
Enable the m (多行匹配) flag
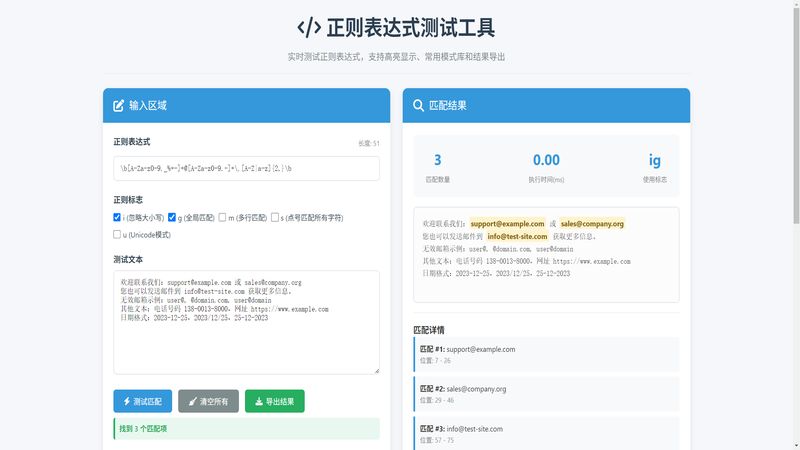(224, 217)
